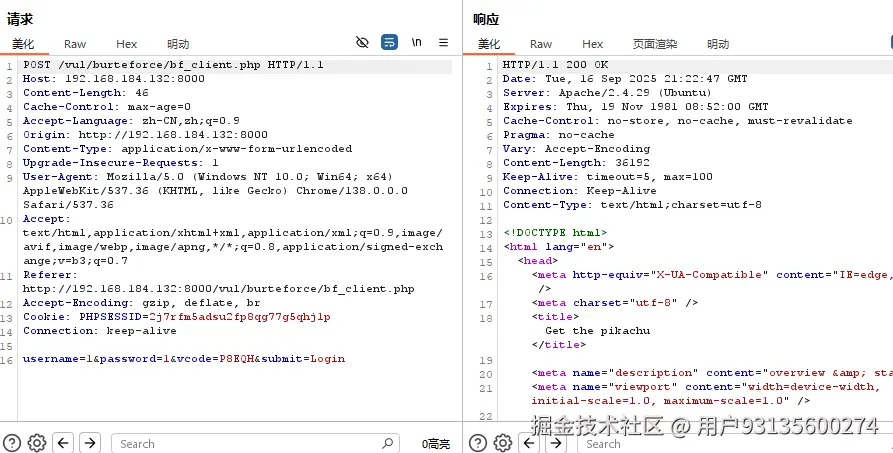893x453 pixels.
Task: Open response 页面渲染 render tab
Action: point(655,44)
